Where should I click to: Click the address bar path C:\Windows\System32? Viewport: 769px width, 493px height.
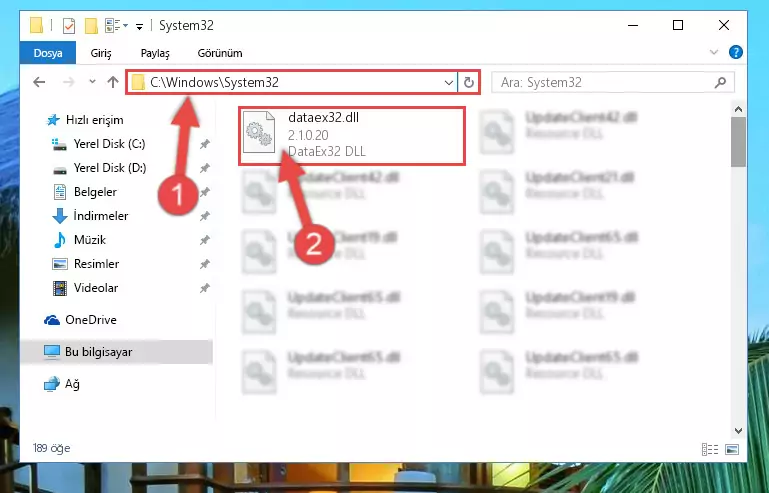tap(214, 82)
